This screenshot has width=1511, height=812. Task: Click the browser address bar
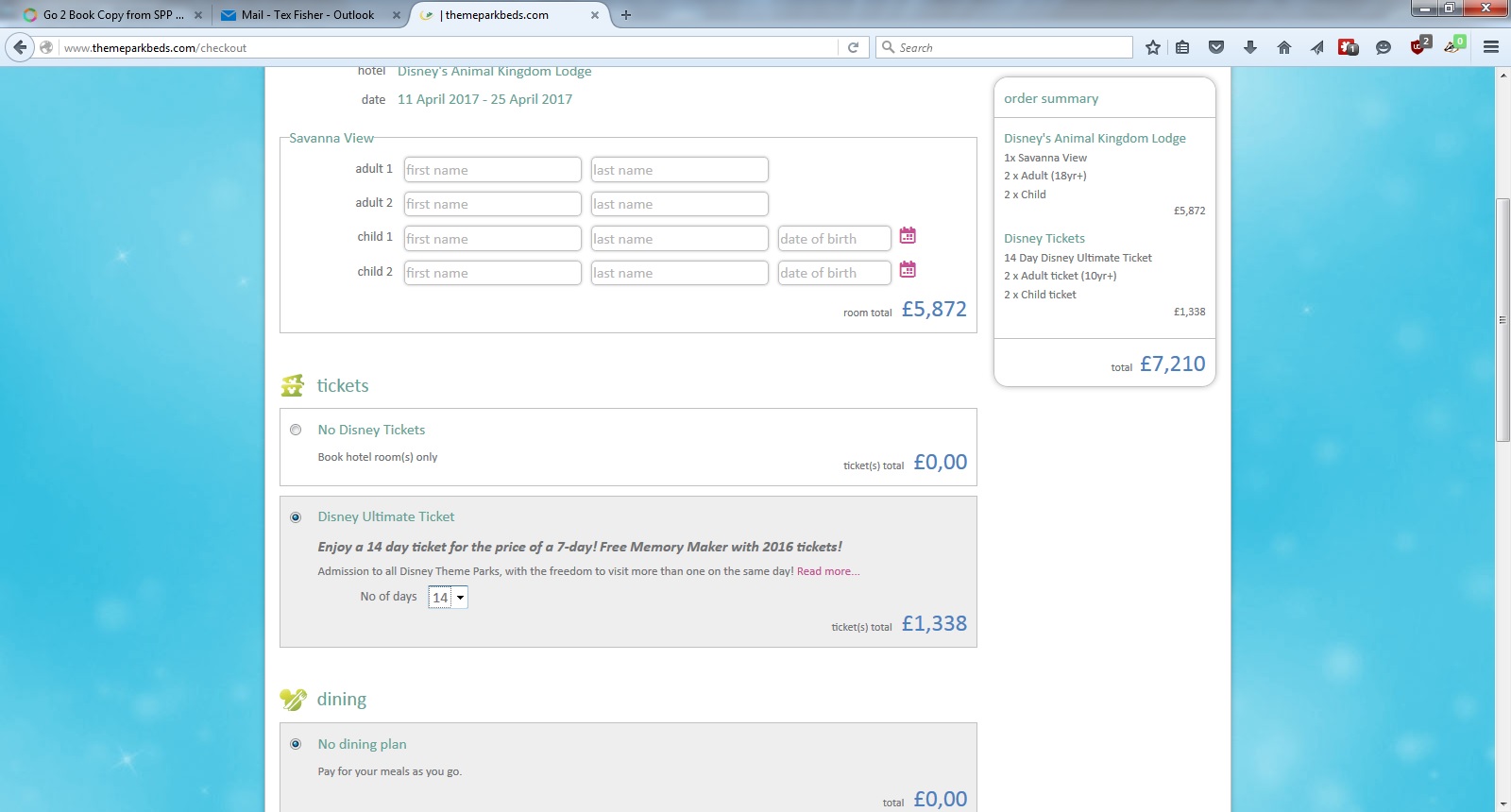pyautogui.click(x=449, y=47)
